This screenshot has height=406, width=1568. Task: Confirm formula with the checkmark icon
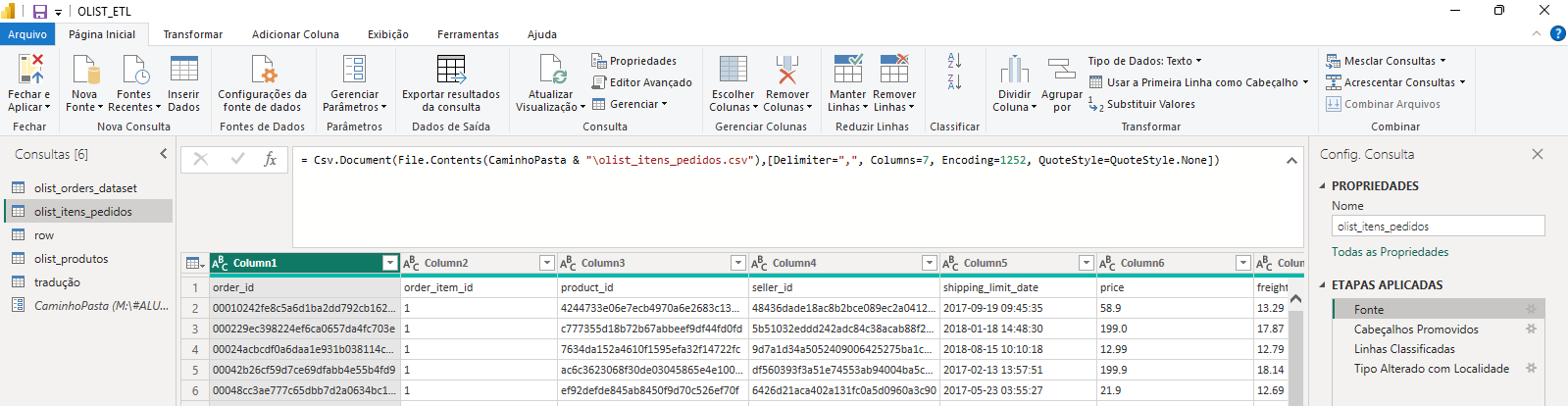coord(237,159)
